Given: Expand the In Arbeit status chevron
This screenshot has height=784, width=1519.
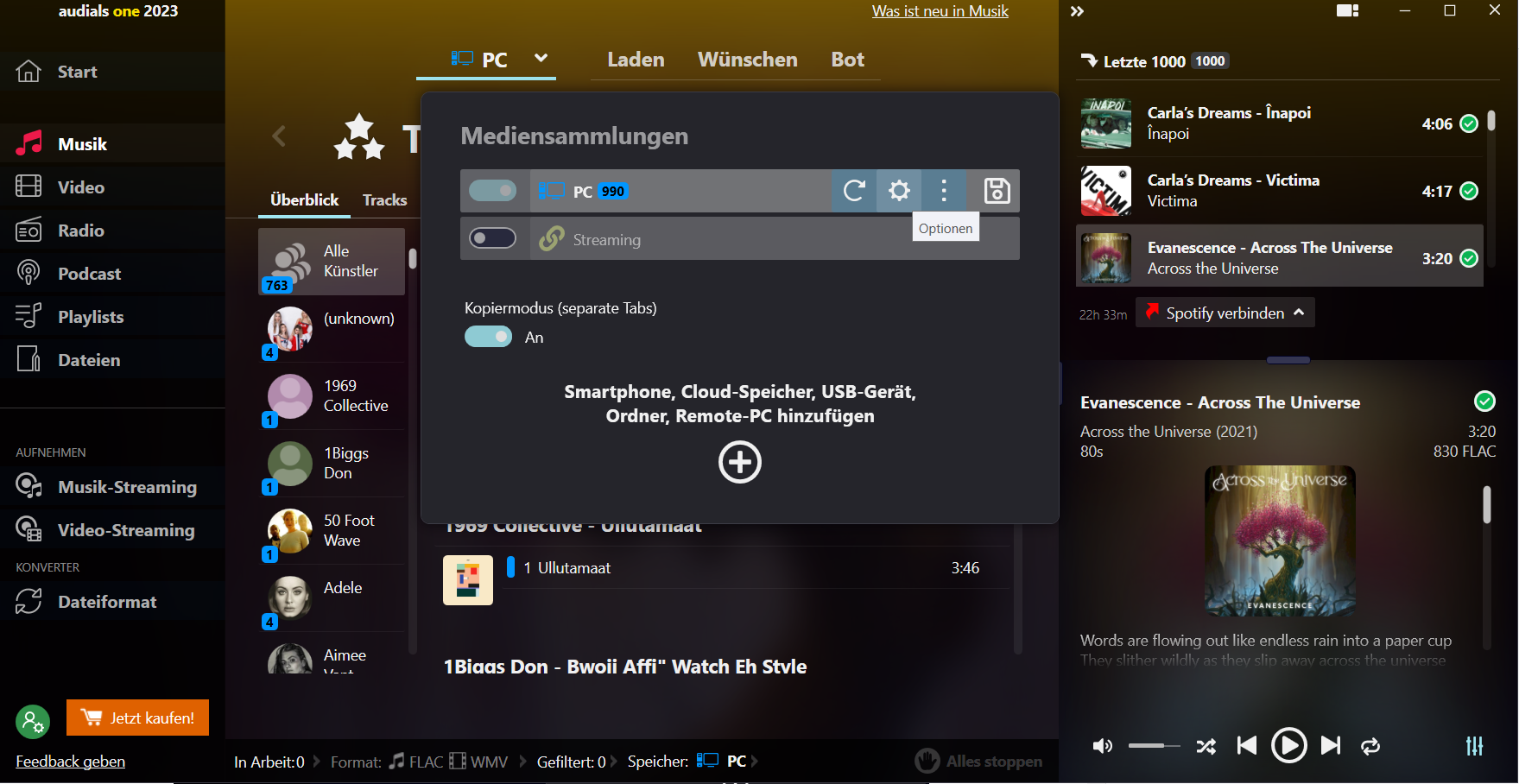Looking at the screenshot, I should pyautogui.click(x=316, y=762).
